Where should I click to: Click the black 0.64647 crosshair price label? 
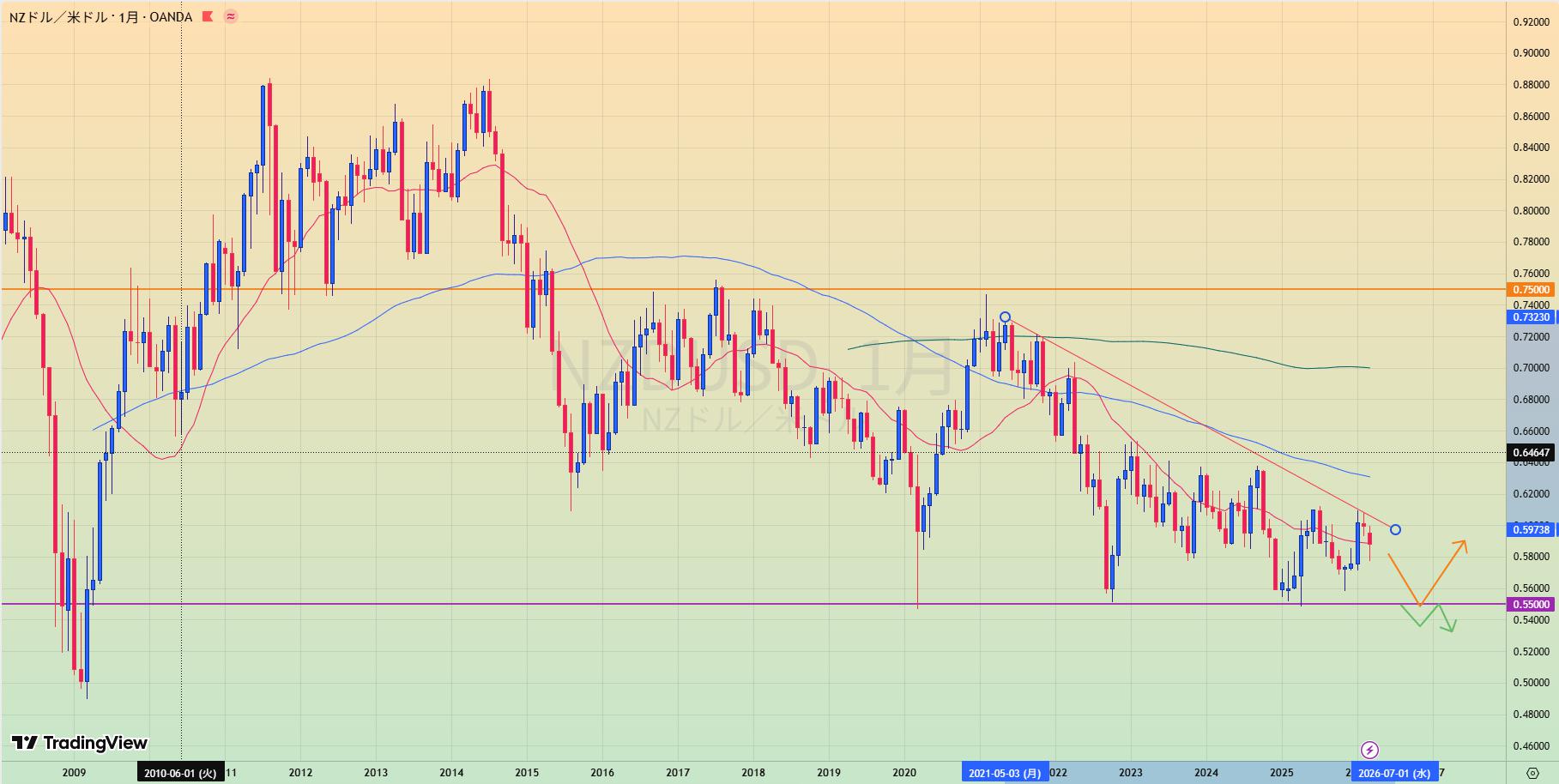[1531, 453]
